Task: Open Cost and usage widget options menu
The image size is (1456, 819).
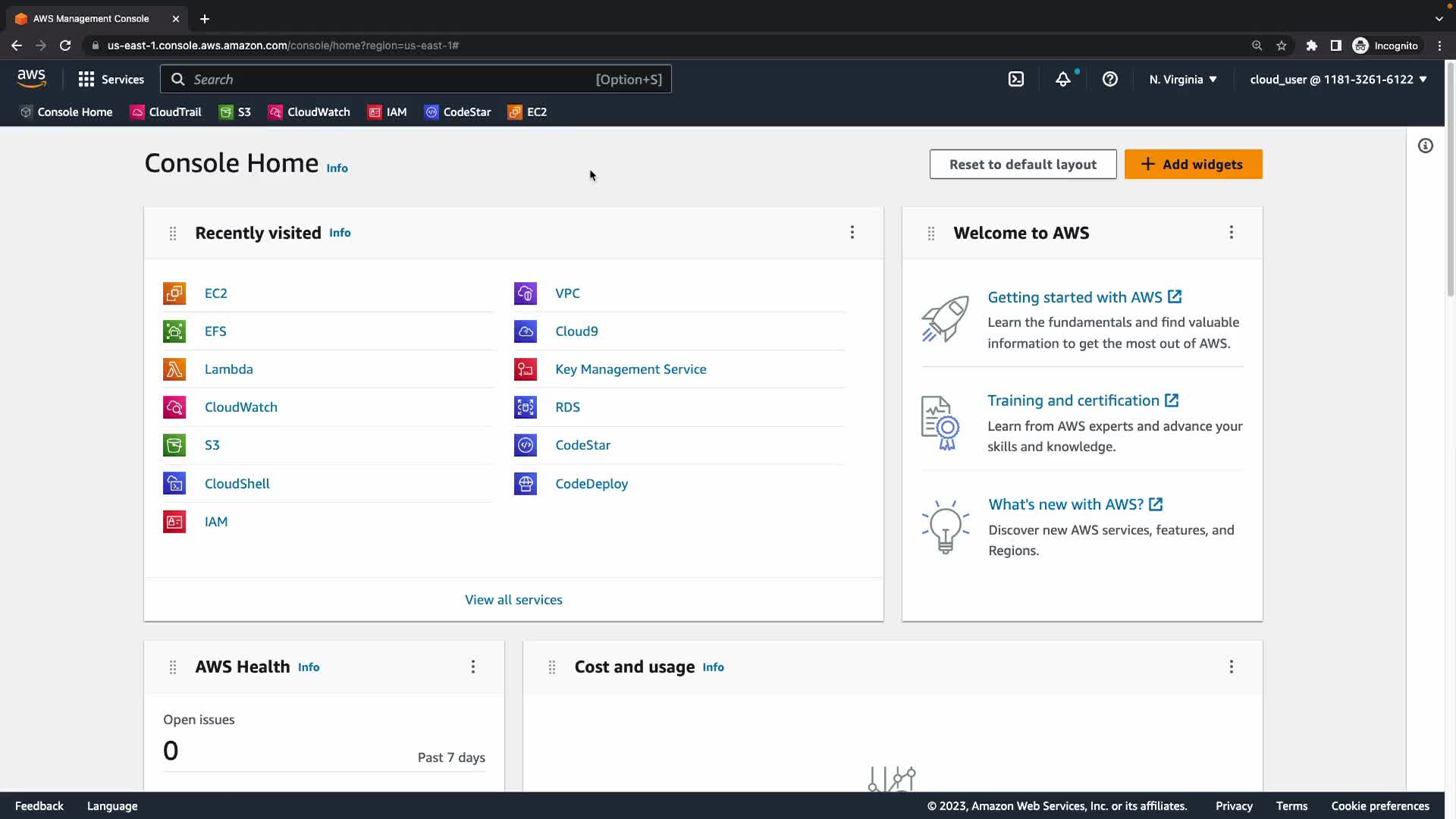Action: tap(1232, 667)
